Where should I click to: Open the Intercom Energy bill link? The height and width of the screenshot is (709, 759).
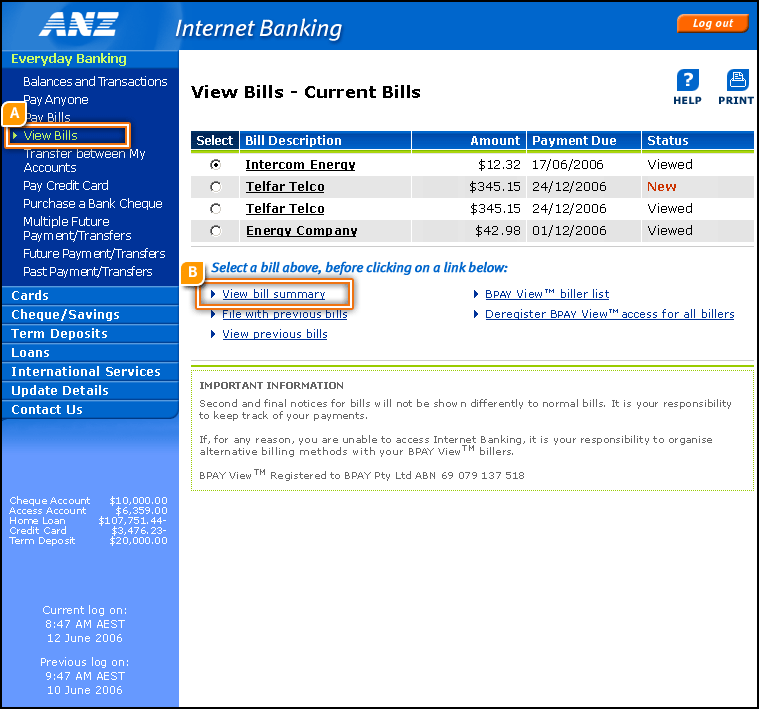(x=300, y=165)
